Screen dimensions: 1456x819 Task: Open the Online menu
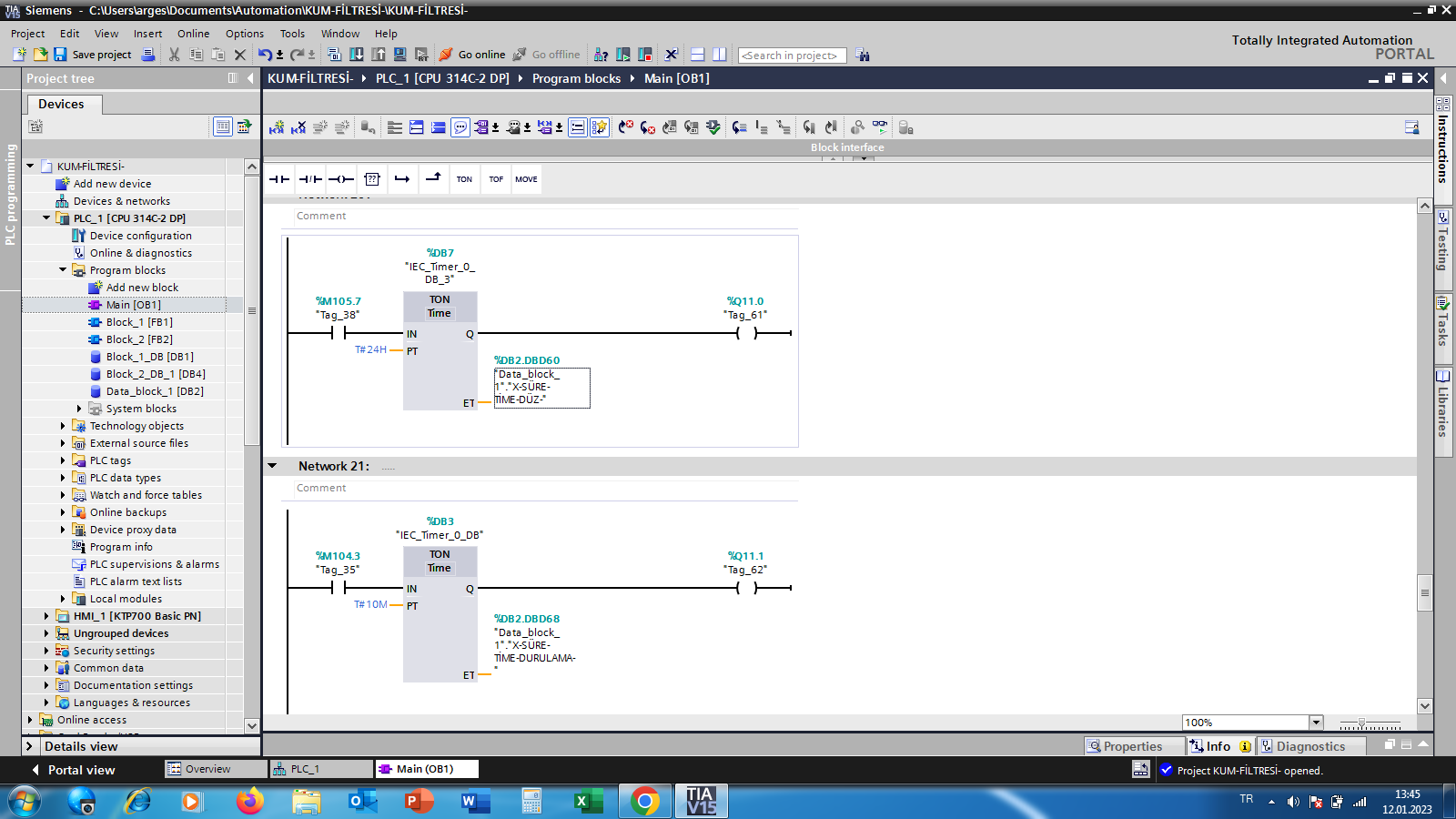[193, 34]
